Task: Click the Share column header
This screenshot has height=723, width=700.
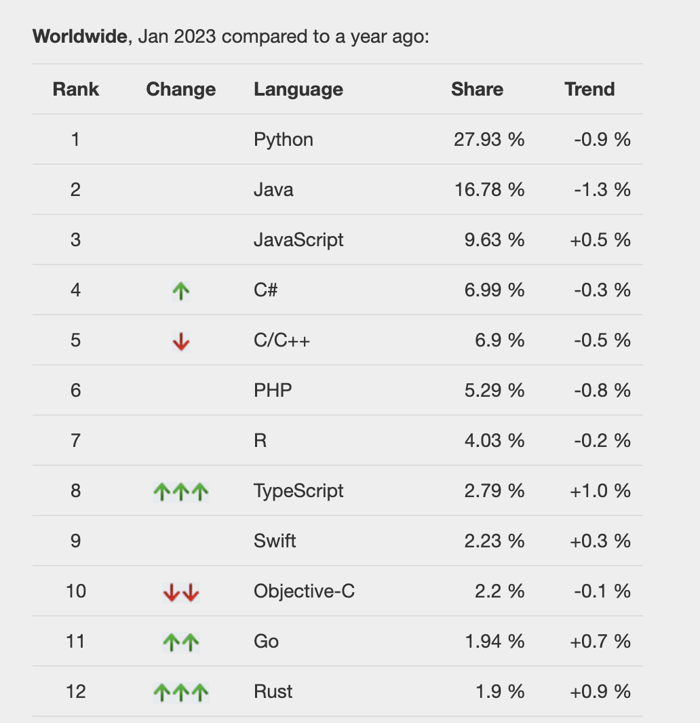Action: 477,89
